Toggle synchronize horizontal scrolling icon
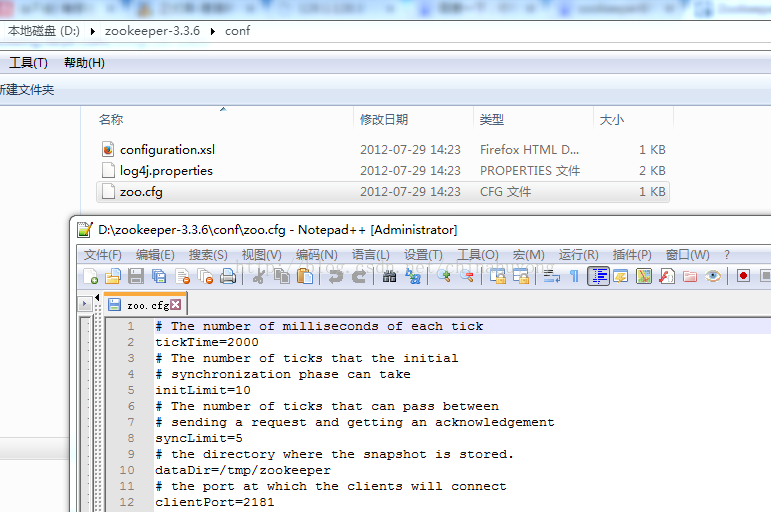Viewport: 771px width, 512px height. [x=521, y=276]
